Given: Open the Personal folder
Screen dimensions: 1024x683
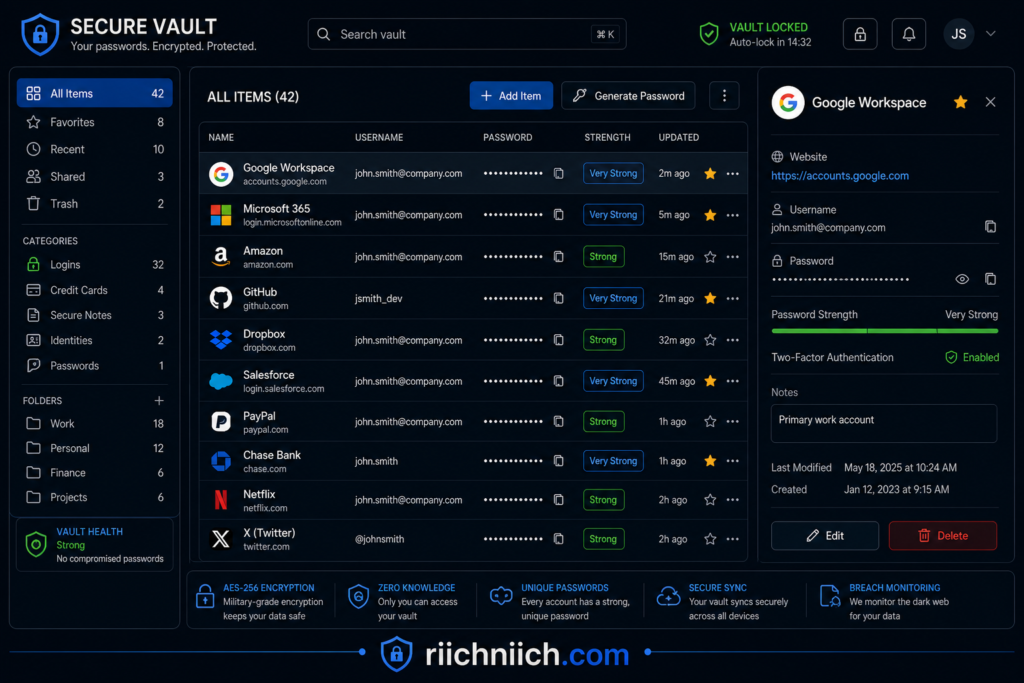Looking at the screenshot, I should click(95, 449).
